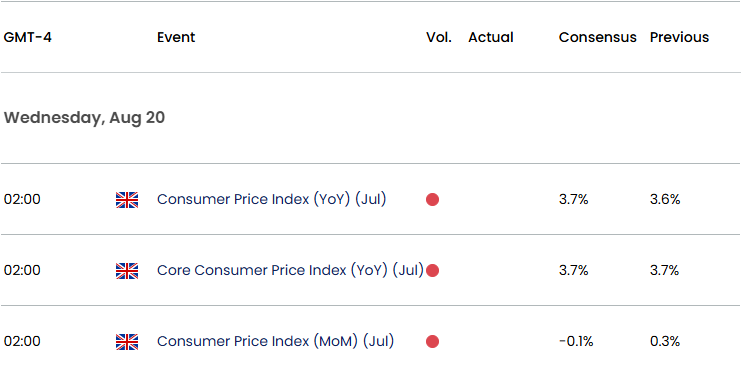The image size is (741, 373).
Task: Click UK flag beside Consumer Price Index (YoY)
Action: tap(127, 200)
